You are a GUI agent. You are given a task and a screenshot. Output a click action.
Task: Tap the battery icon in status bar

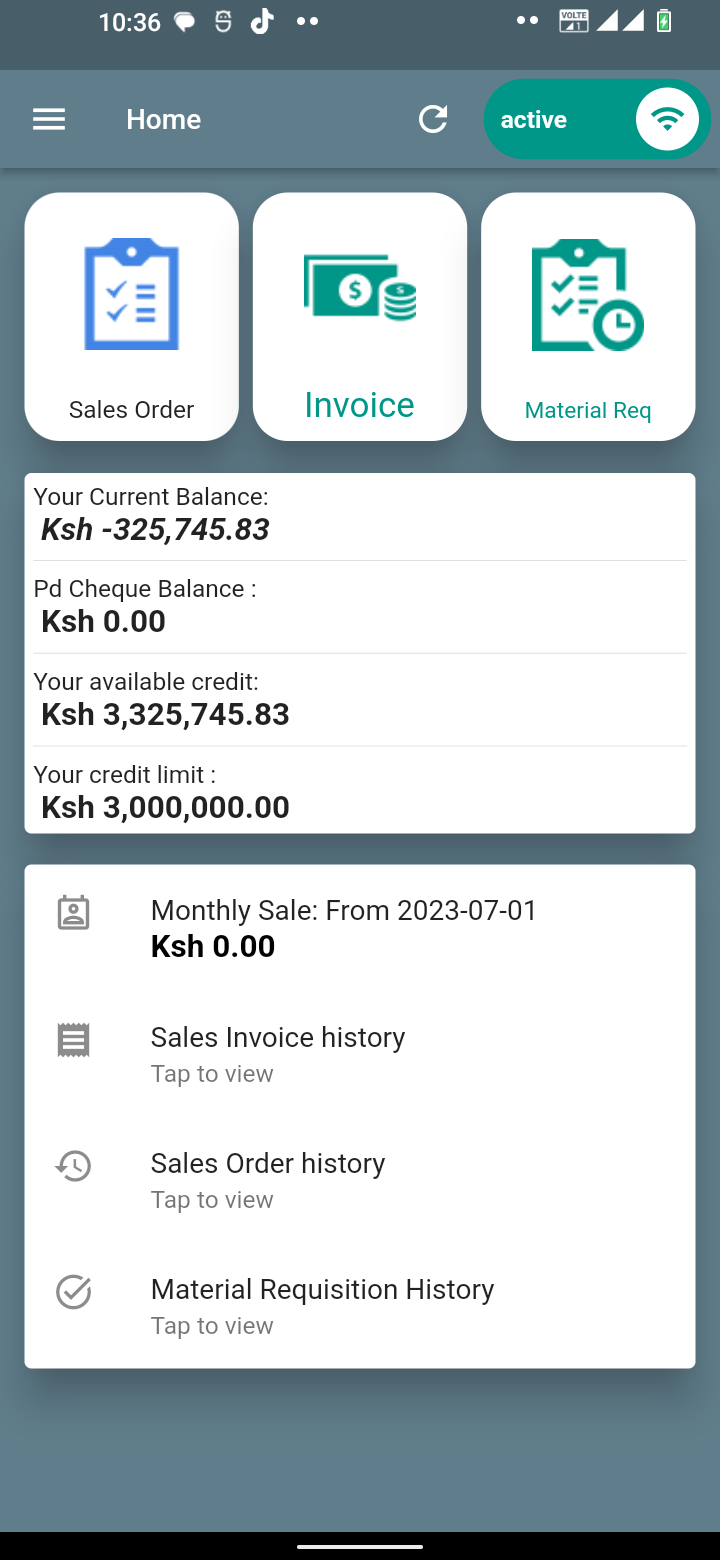coord(663,21)
